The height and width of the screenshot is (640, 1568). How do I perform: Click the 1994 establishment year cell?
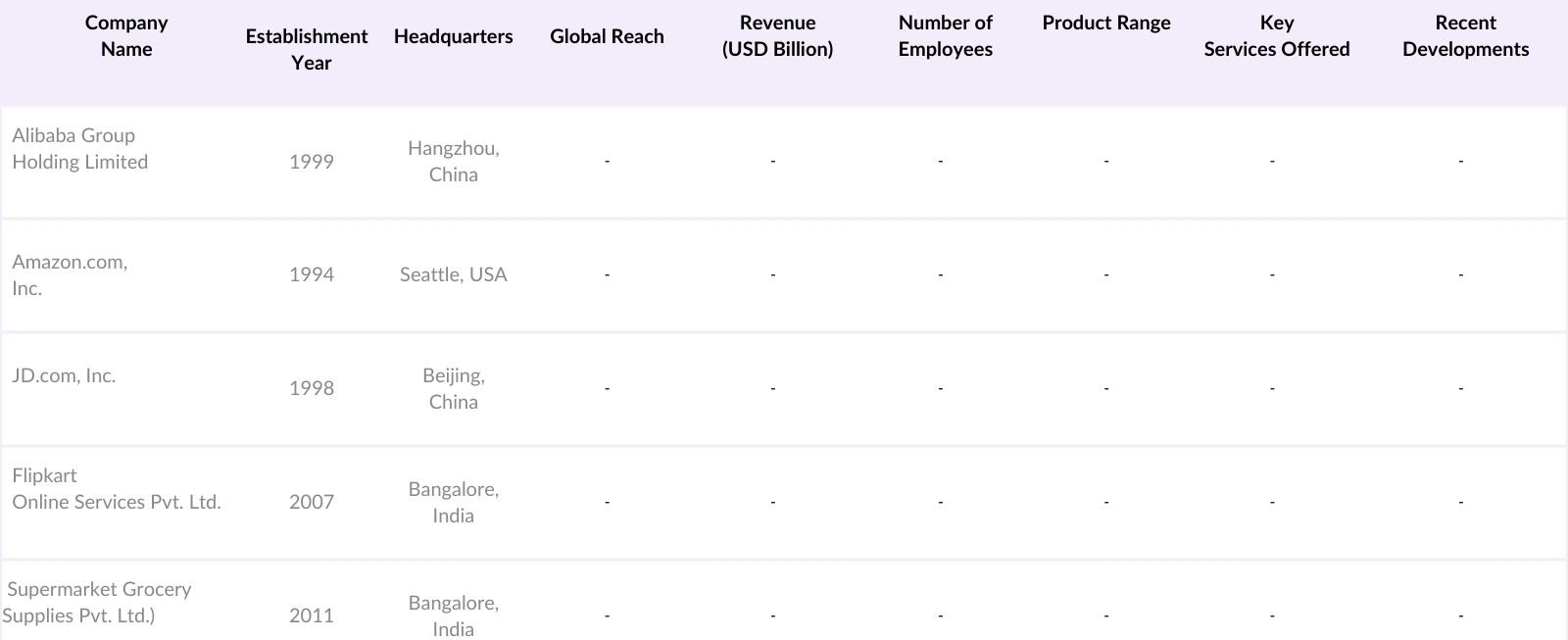tap(312, 275)
